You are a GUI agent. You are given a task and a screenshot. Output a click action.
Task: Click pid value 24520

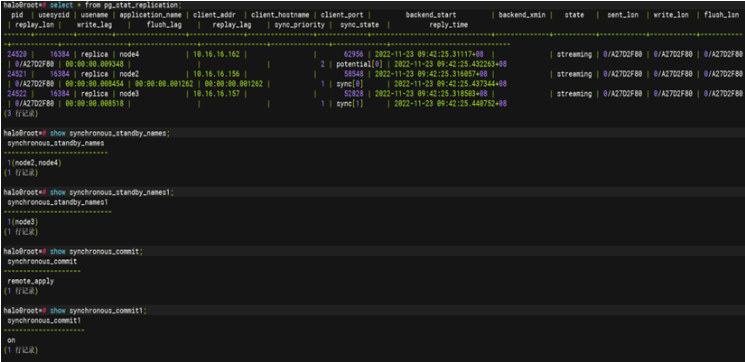click(17, 55)
